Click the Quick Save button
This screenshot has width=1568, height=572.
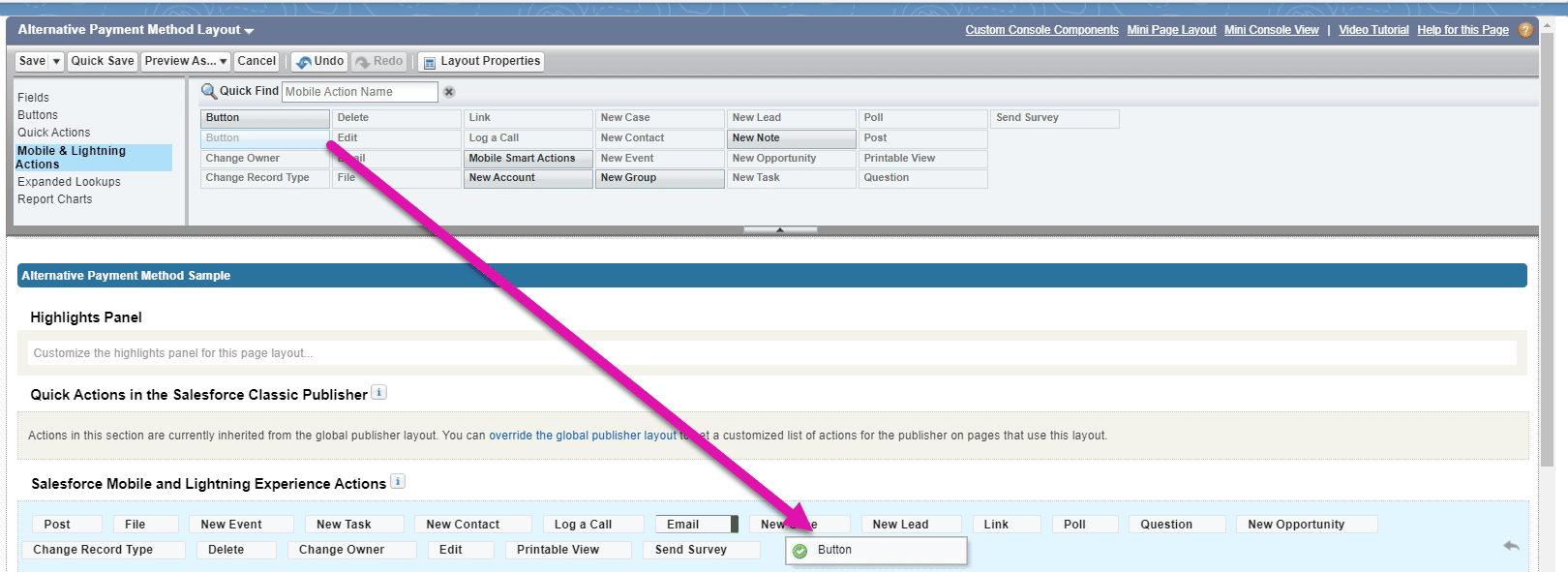(x=103, y=61)
